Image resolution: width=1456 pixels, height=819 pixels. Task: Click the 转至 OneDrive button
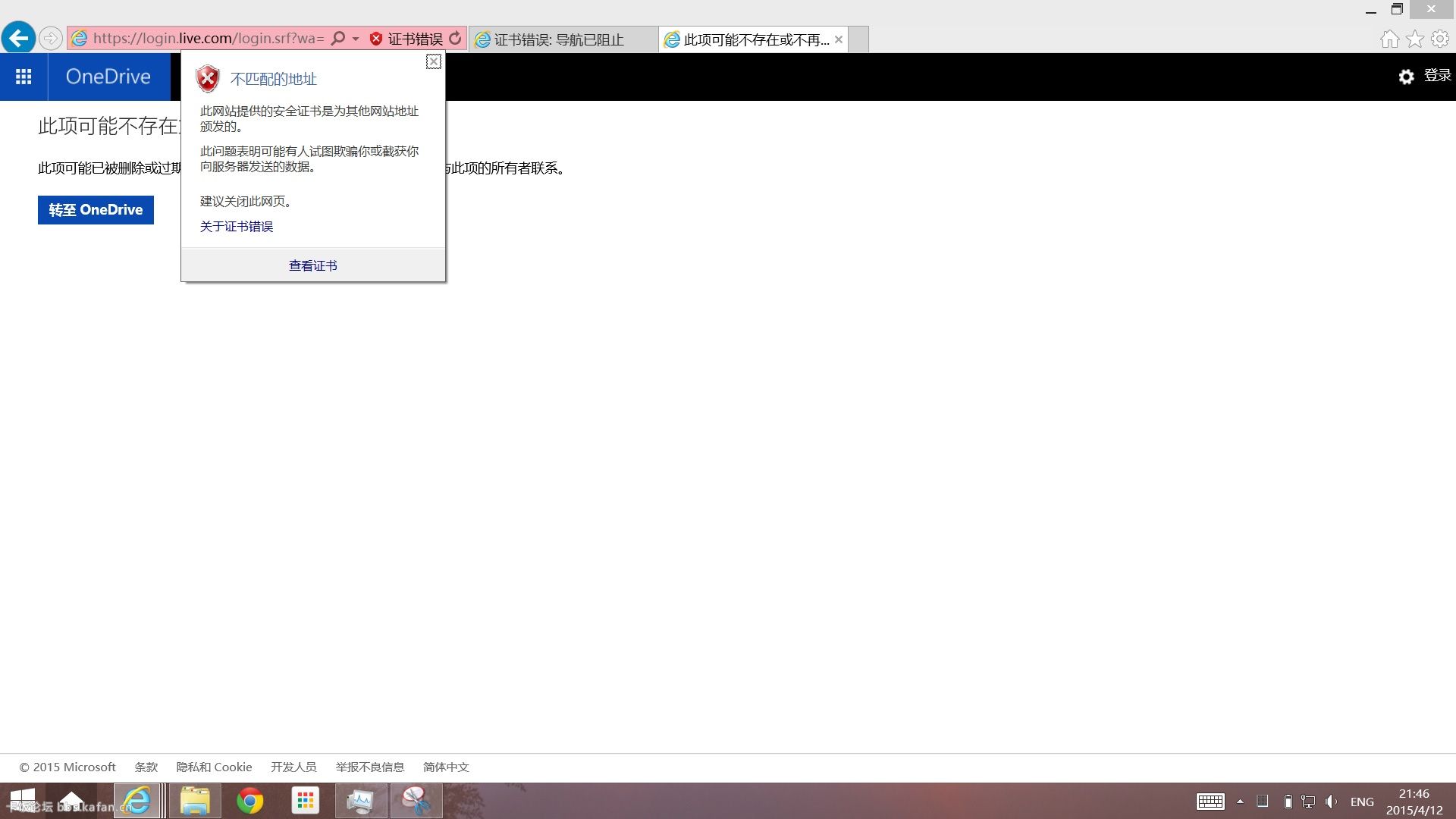[96, 210]
